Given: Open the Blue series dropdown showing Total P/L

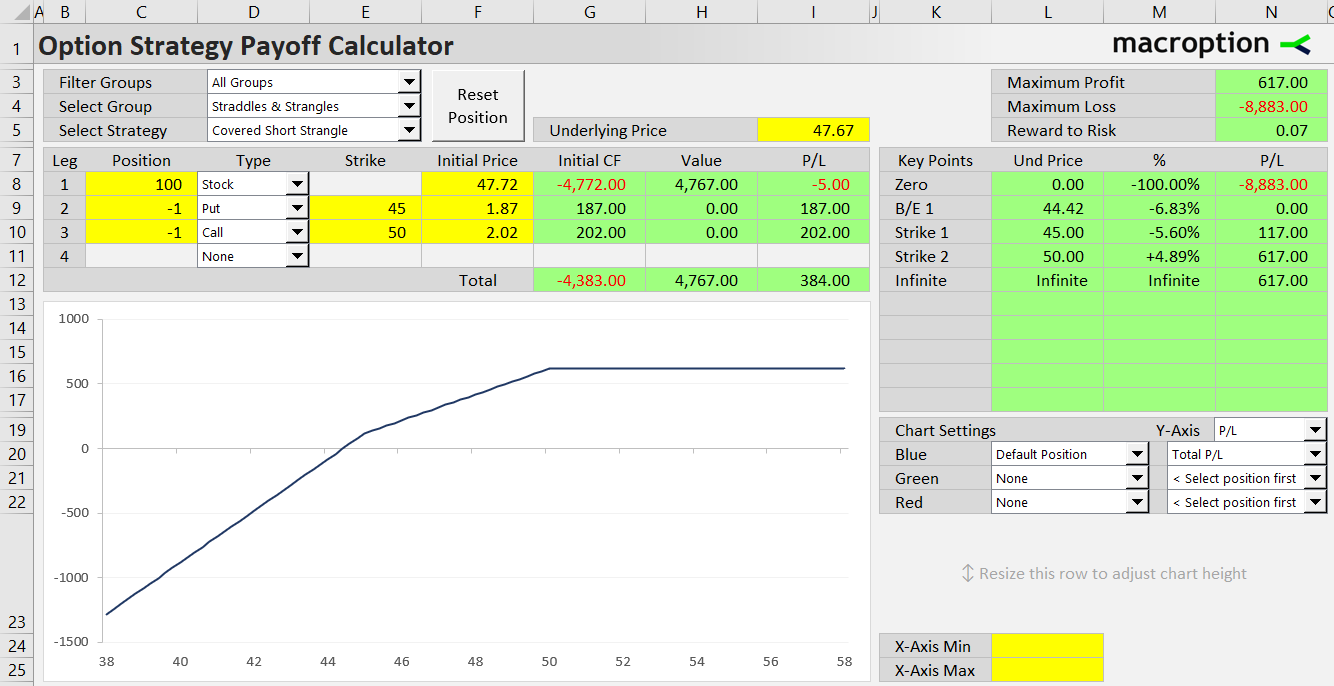Looking at the screenshot, I should pyautogui.click(x=1315, y=454).
